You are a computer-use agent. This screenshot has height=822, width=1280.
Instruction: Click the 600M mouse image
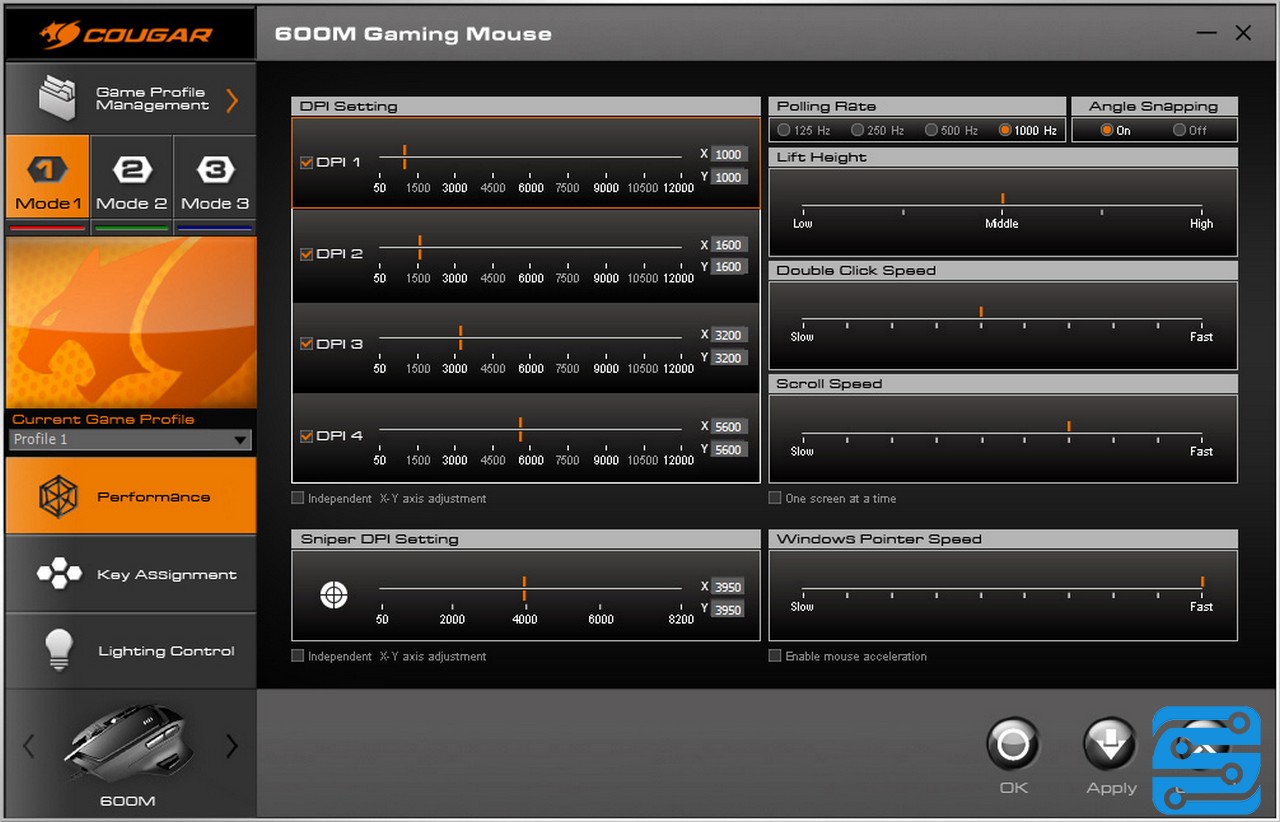tap(127, 745)
